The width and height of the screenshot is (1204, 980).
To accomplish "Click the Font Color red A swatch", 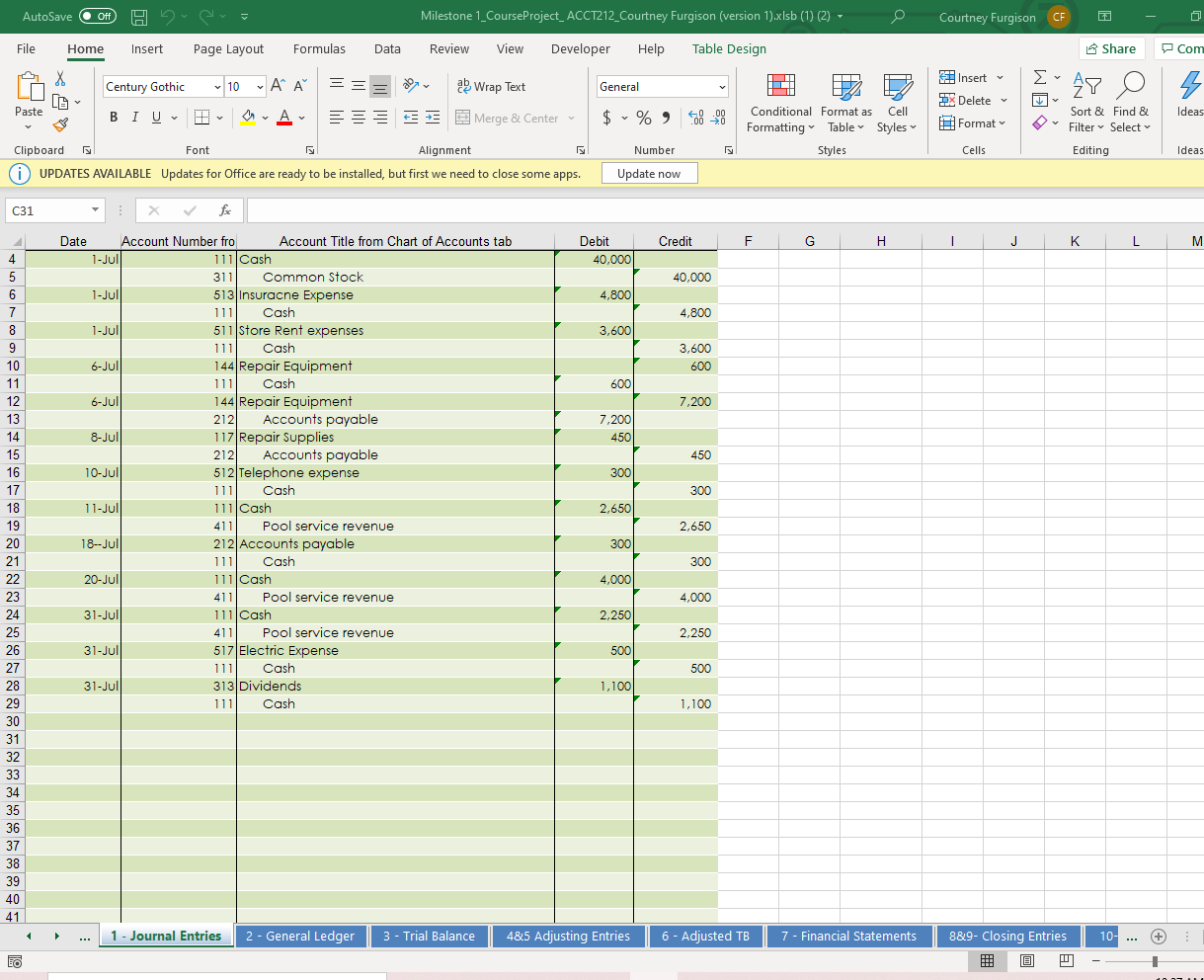I will 284,118.
